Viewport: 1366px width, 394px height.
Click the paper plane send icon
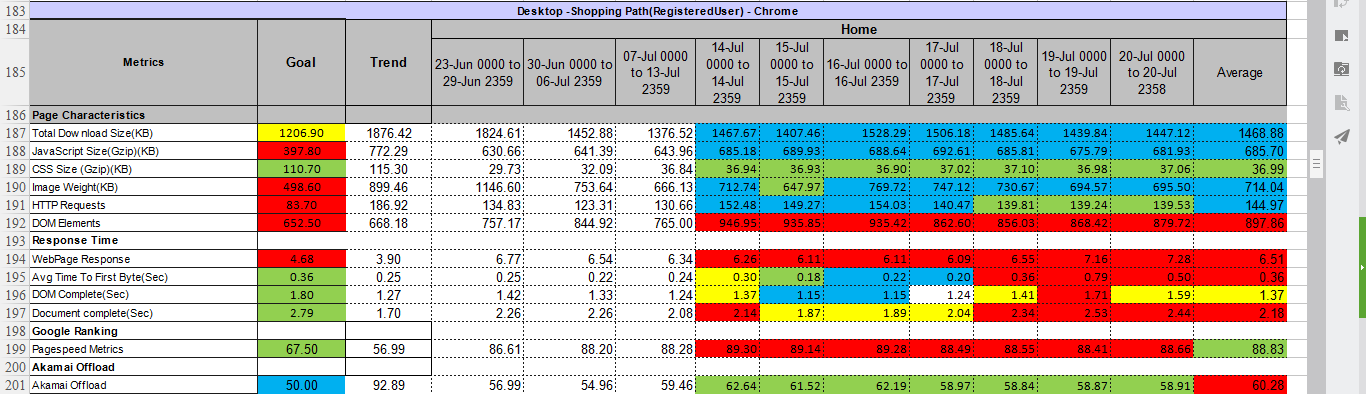pyautogui.click(x=1342, y=136)
